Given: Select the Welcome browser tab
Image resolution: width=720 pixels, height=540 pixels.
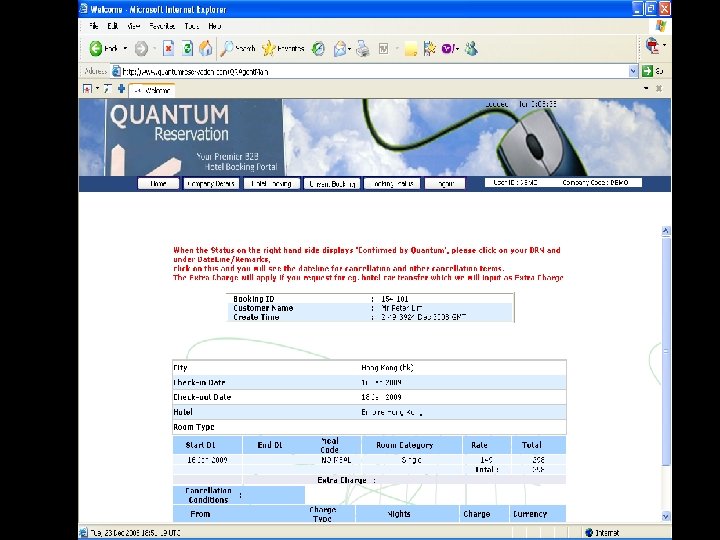Looking at the screenshot, I should [152, 90].
